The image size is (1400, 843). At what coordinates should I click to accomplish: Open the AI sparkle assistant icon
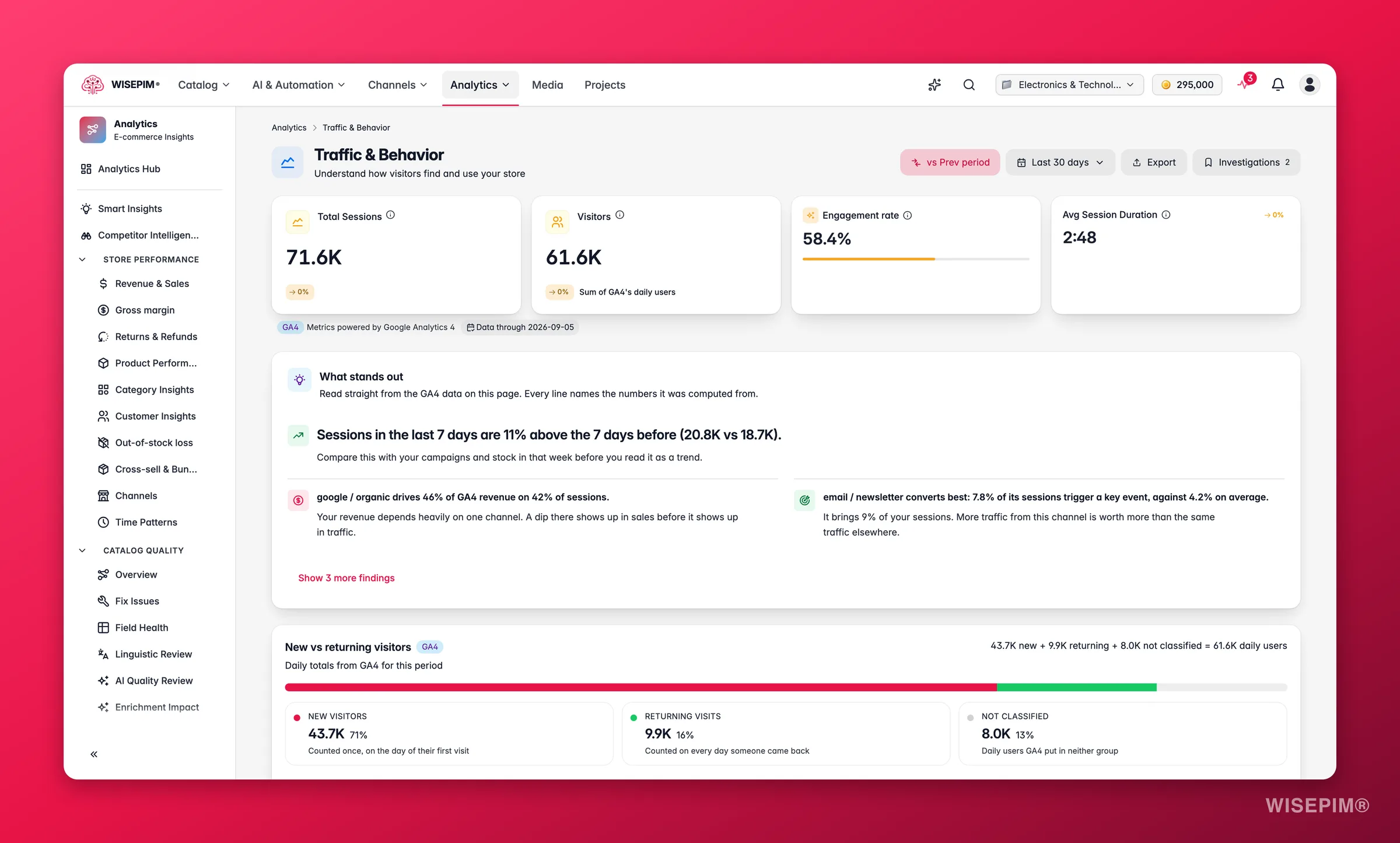935,85
